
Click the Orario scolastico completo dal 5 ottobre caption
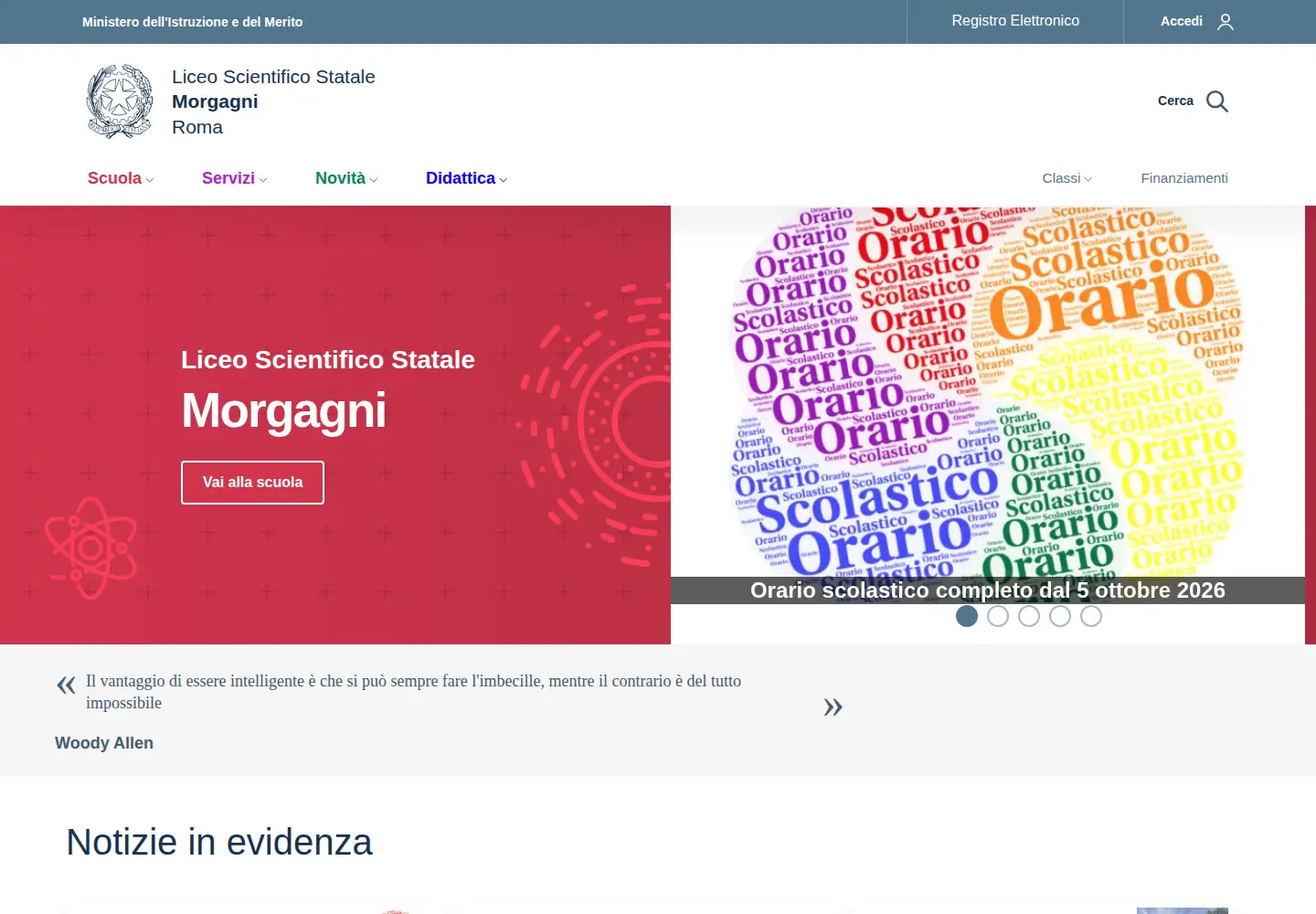pyautogui.click(x=988, y=590)
